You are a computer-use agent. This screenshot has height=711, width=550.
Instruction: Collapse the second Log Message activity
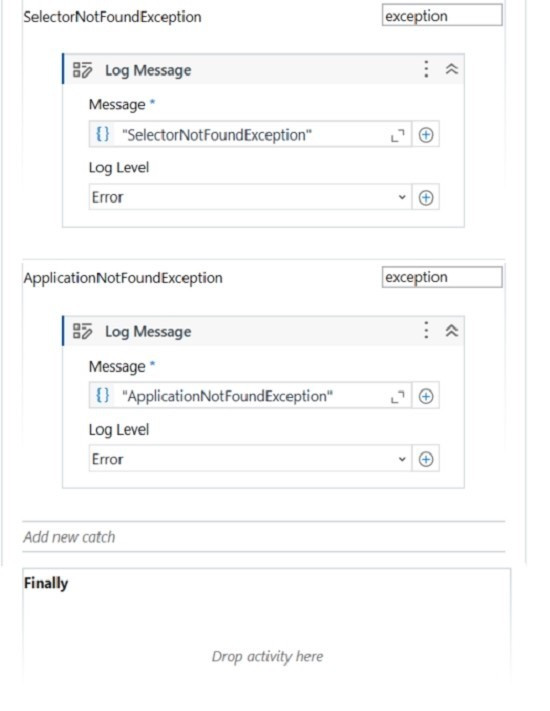click(452, 331)
